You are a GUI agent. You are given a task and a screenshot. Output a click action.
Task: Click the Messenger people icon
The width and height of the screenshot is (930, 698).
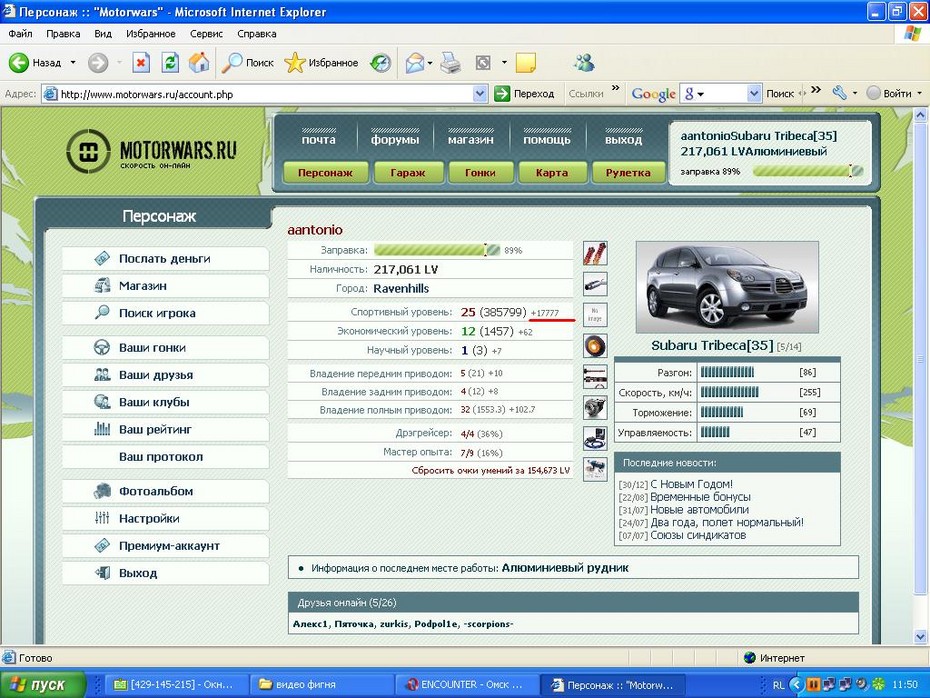pos(584,62)
